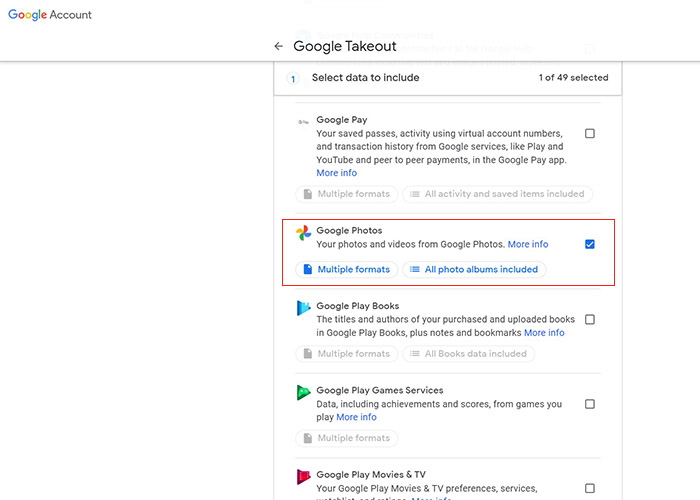
Task: Click step 1 circle next to Select data
Action: click(293, 79)
